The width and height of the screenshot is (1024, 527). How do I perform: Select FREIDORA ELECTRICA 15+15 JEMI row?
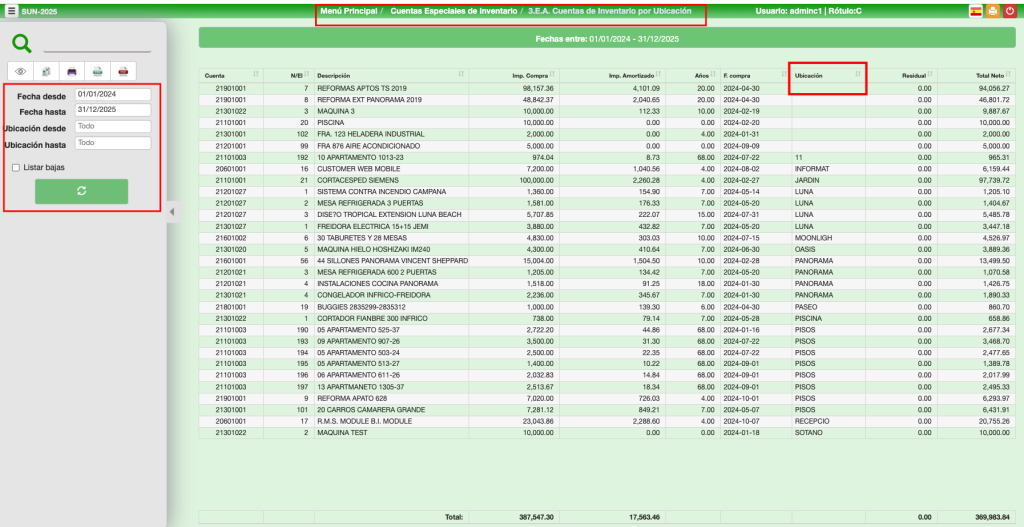(607, 226)
